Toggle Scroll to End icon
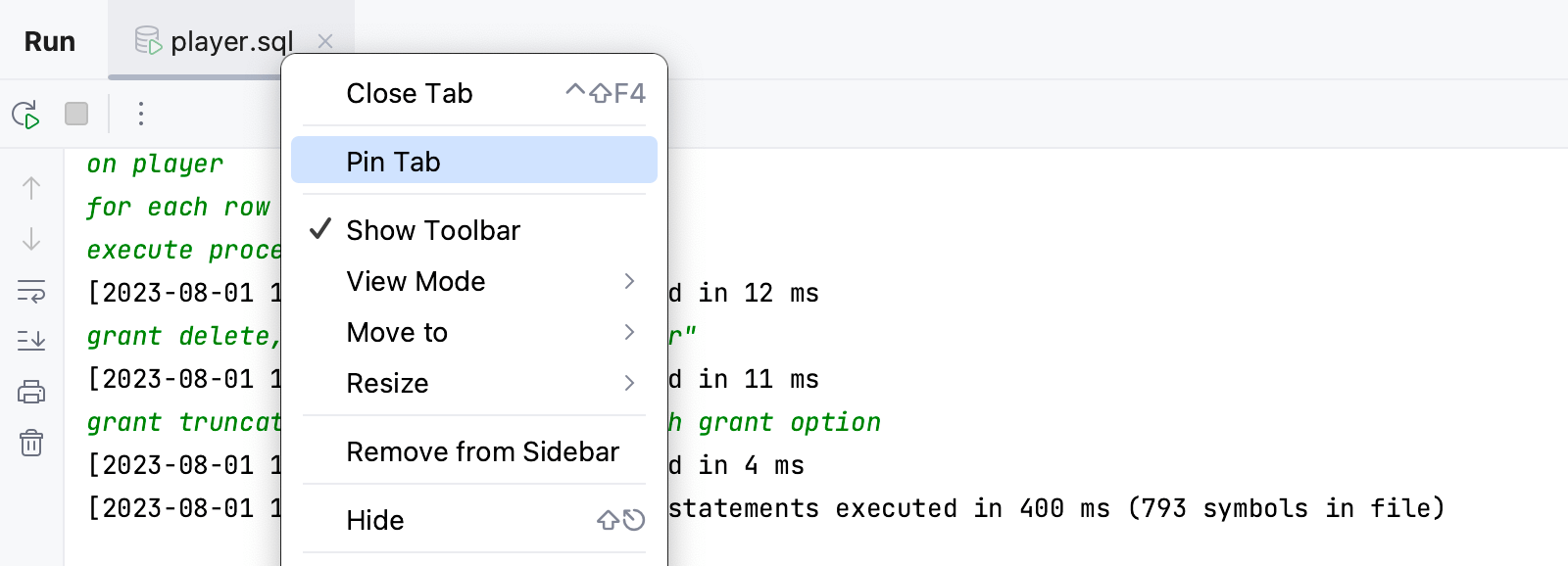Viewport: 1568px width, 566px height. (31, 341)
